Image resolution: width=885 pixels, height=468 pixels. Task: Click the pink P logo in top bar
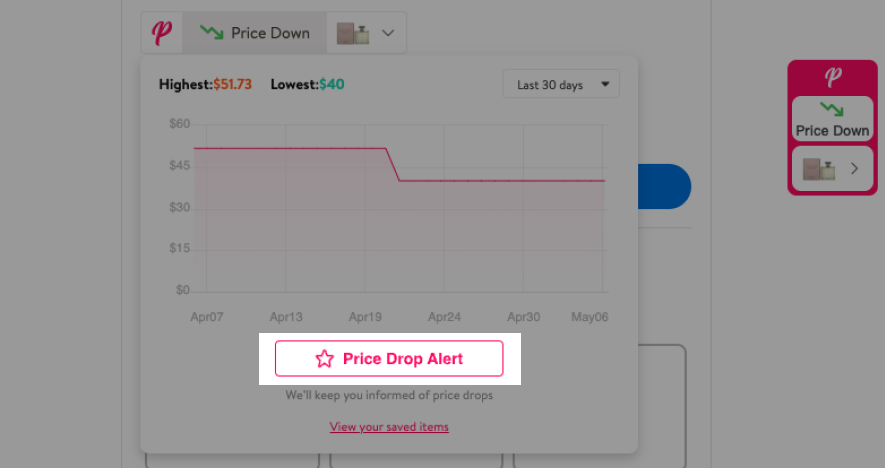pyautogui.click(x=161, y=33)
